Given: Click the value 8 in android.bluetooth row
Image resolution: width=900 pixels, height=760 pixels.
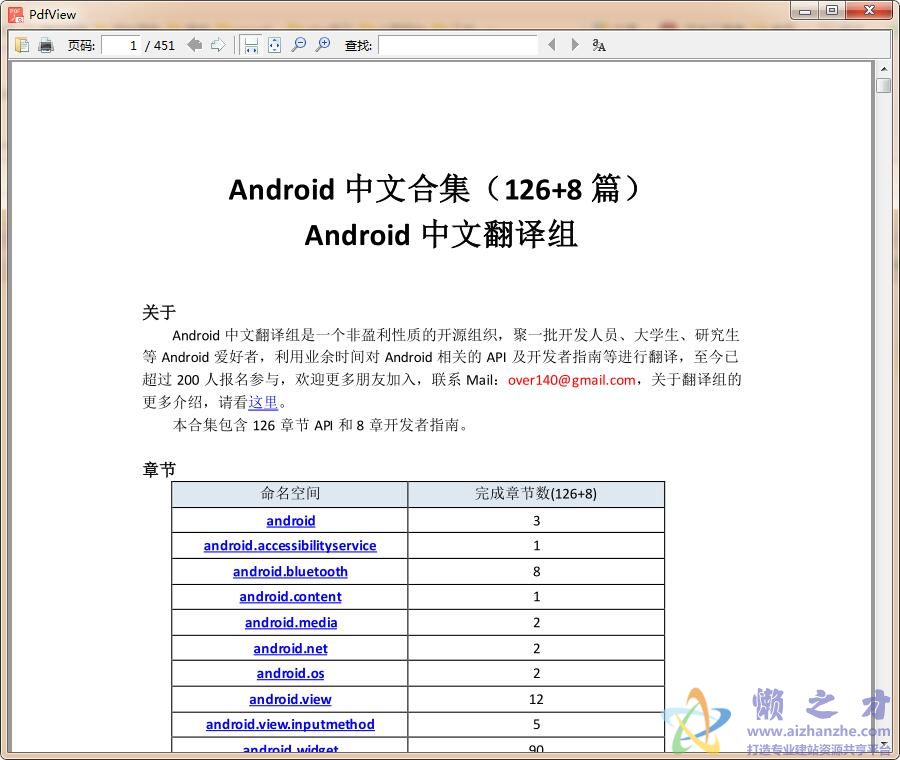Looking at the screenshot, I should click(x=537, y=572).
